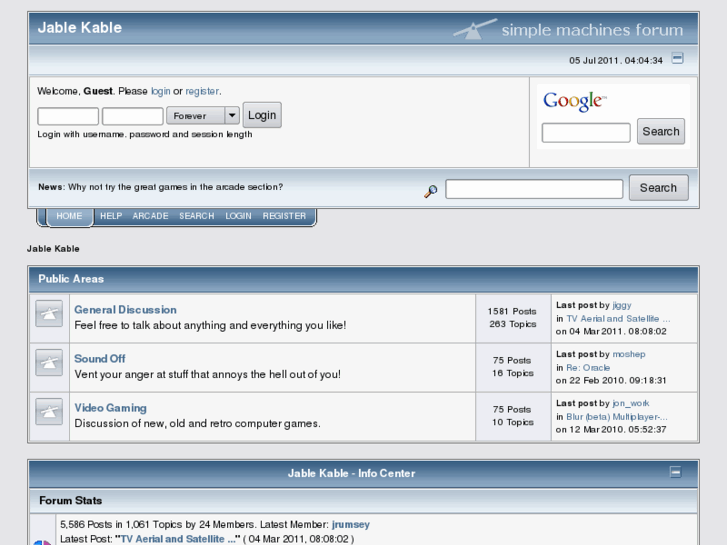View jiggy's profile
The image size is (727, 545).
click(x=622, y=305)
